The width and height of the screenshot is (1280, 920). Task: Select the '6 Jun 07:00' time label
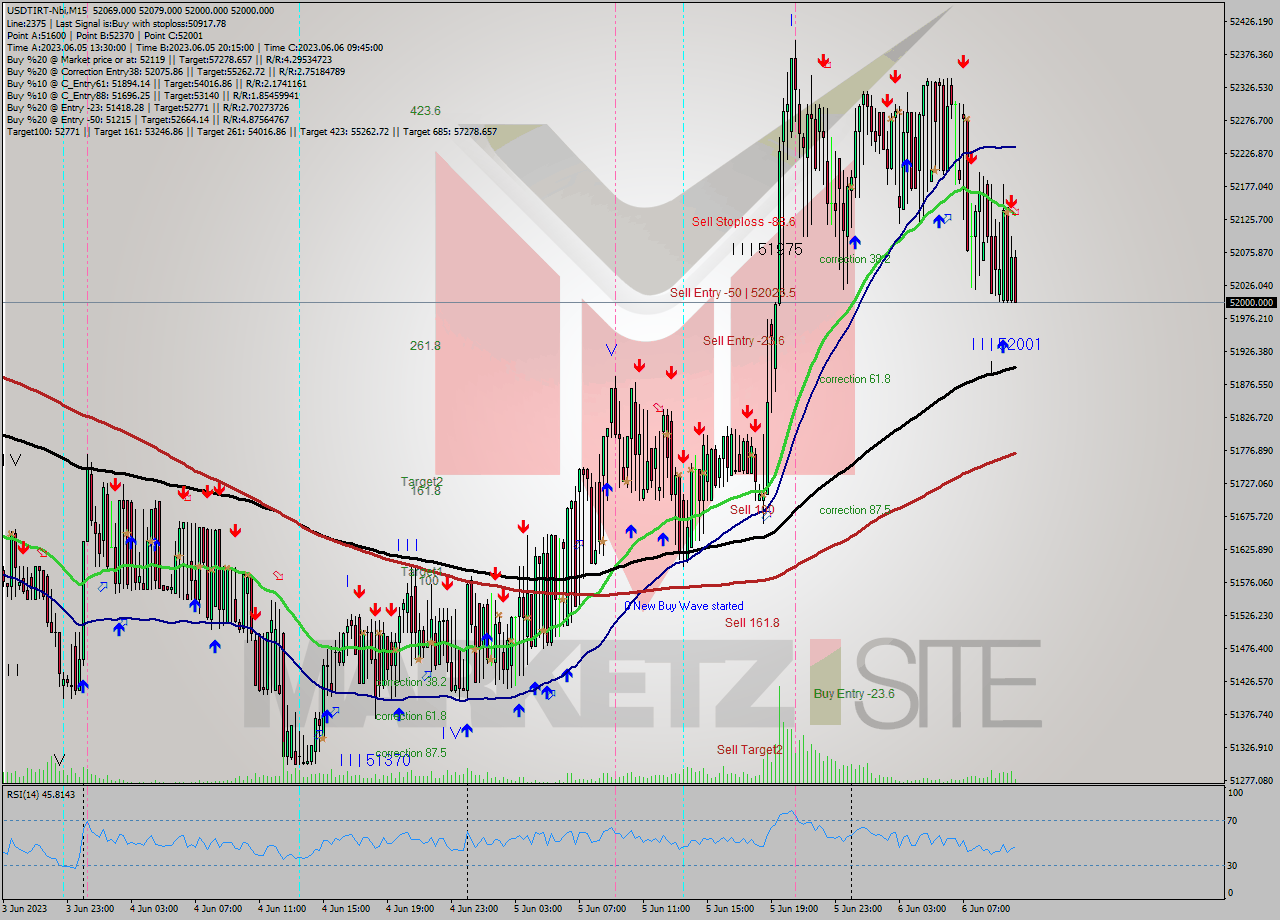click(986, 909)
